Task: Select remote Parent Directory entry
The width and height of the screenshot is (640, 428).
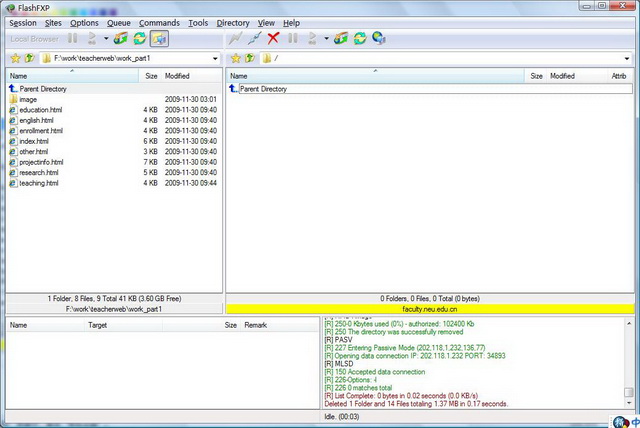Action: 430,89
